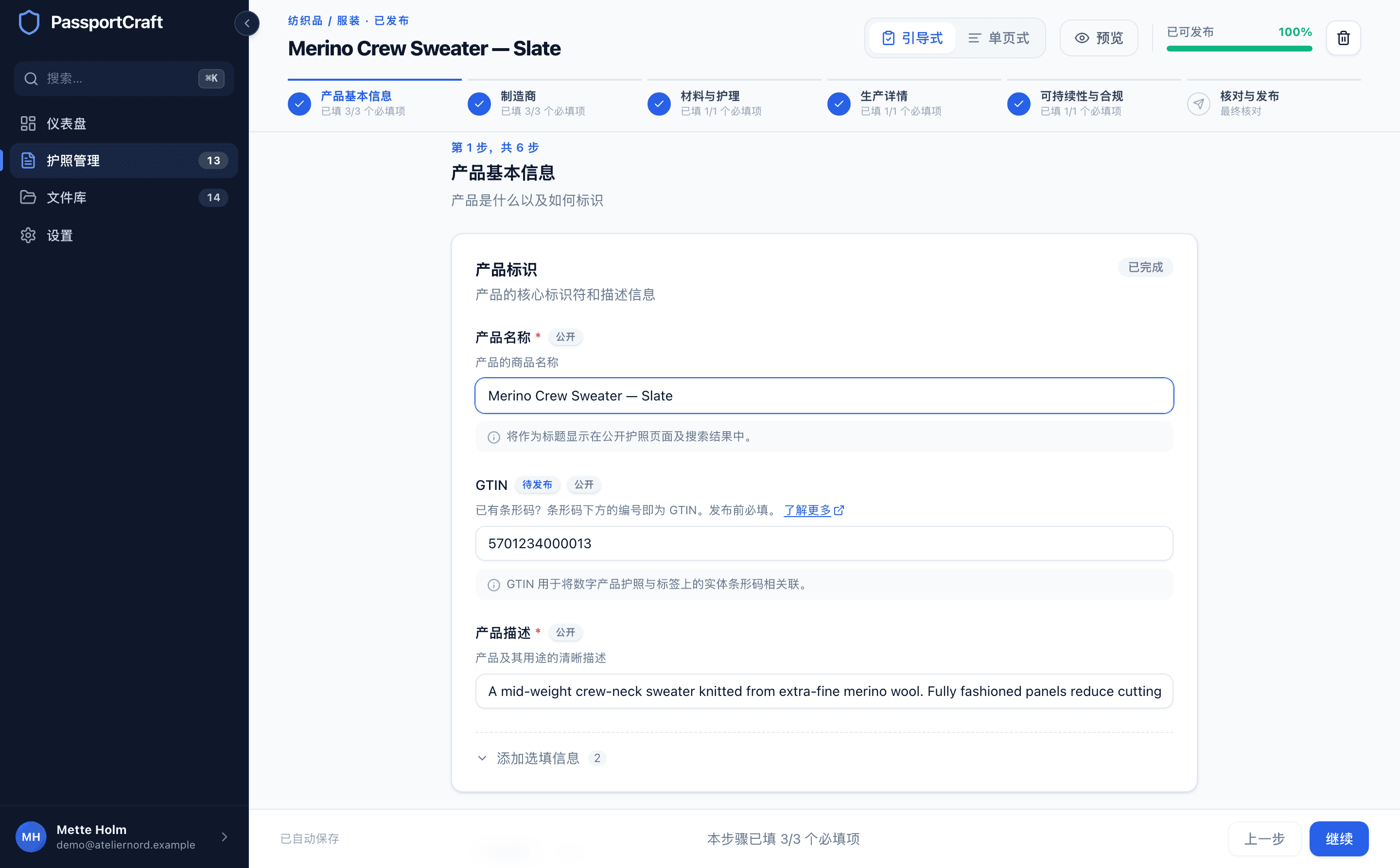Viewport: 1400px width, 868px height.
Task: Click the 产品描述 input field
Action: tap(824, 691)
